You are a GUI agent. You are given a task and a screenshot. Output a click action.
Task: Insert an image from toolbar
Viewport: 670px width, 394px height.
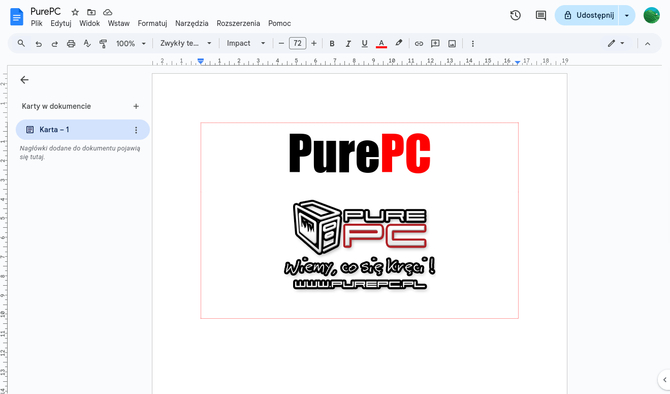tap(452, 44)
